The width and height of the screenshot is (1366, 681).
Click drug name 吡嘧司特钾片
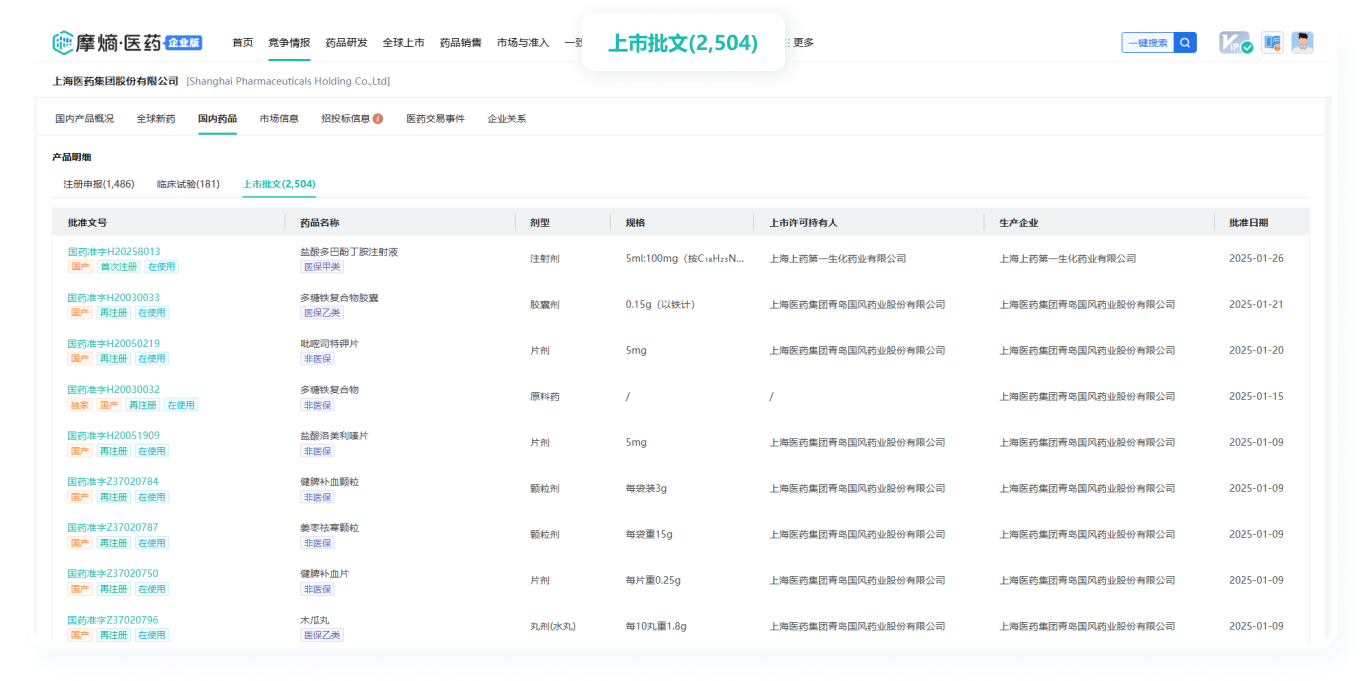tap(329, 344)
